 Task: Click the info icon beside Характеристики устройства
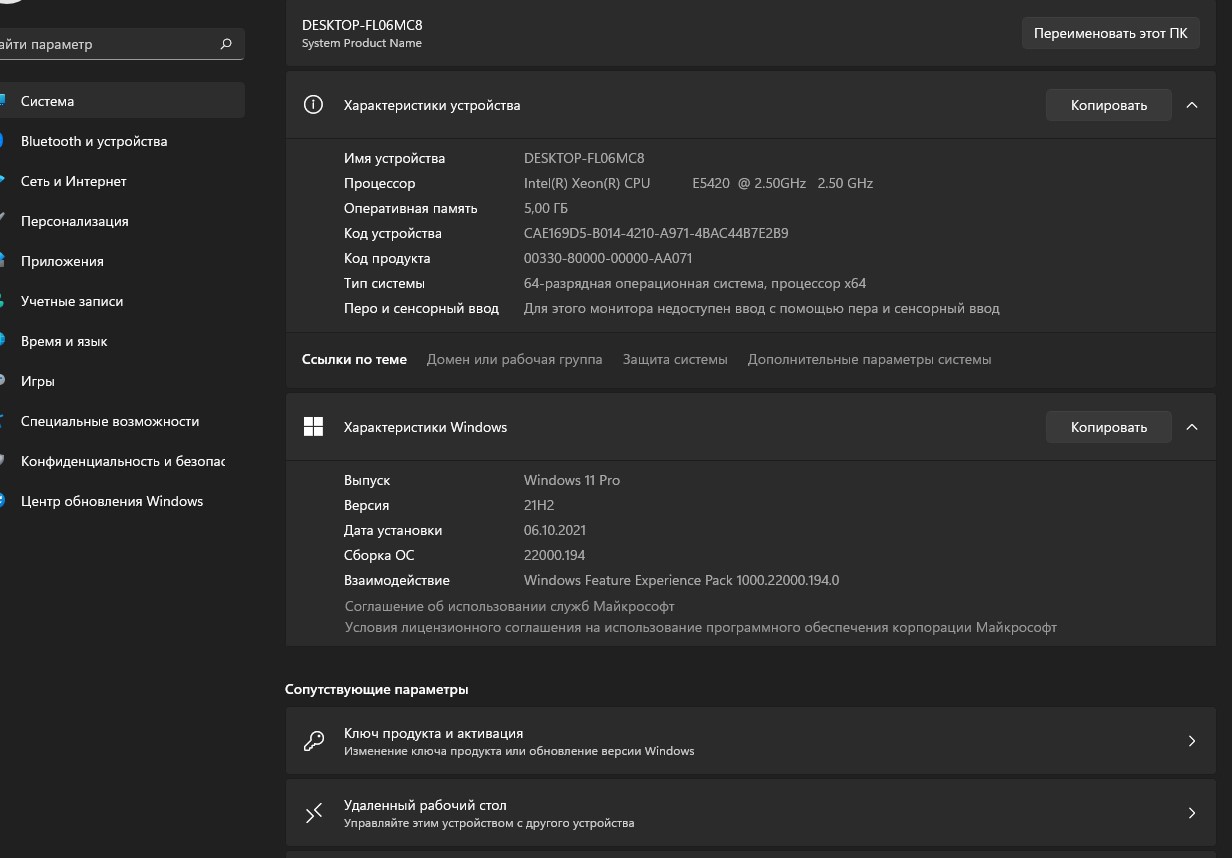pos(313,105)
